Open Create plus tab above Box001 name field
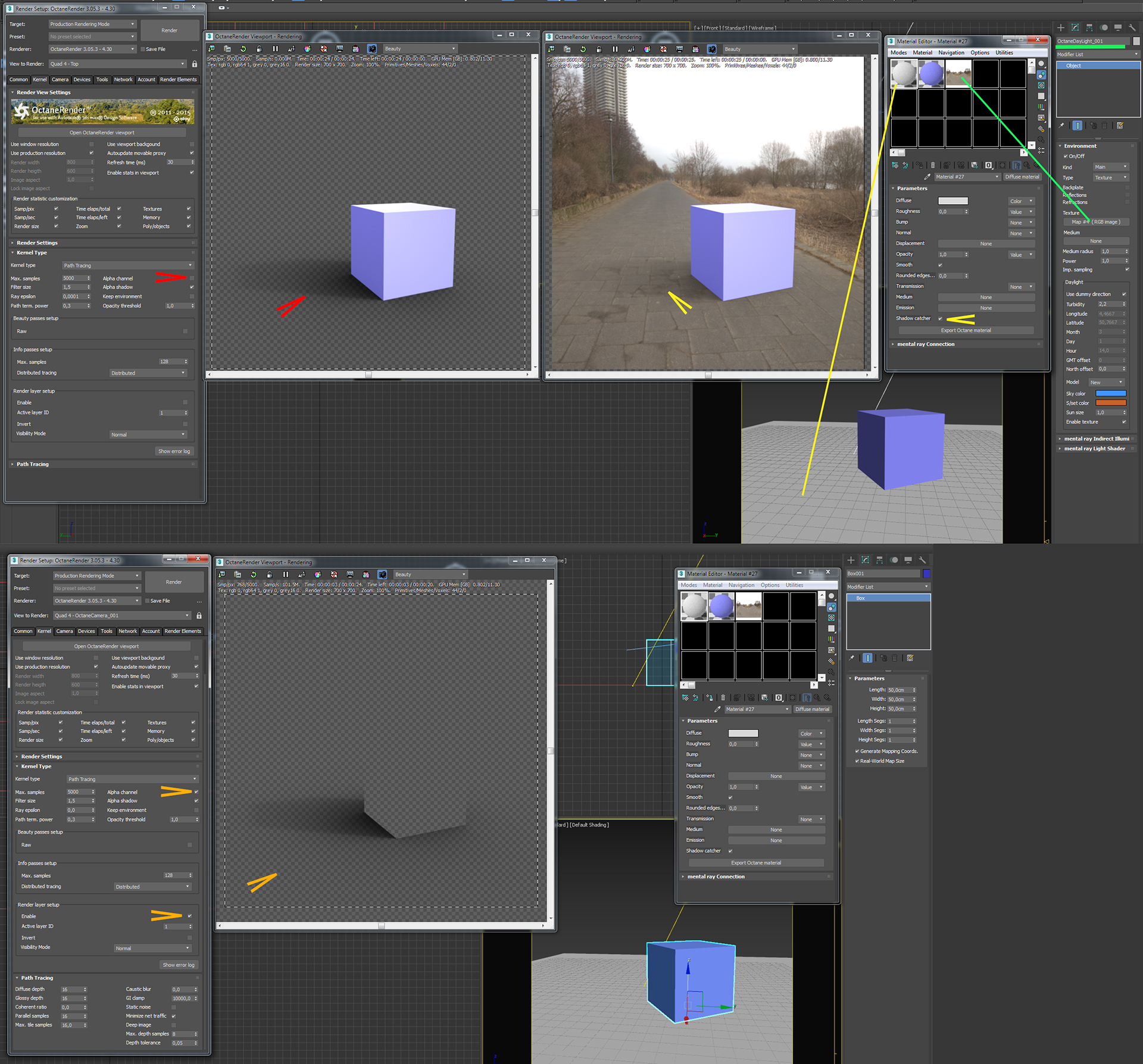The width and height of the screenshot is (1143, 1064). click(x=851, y=560)
